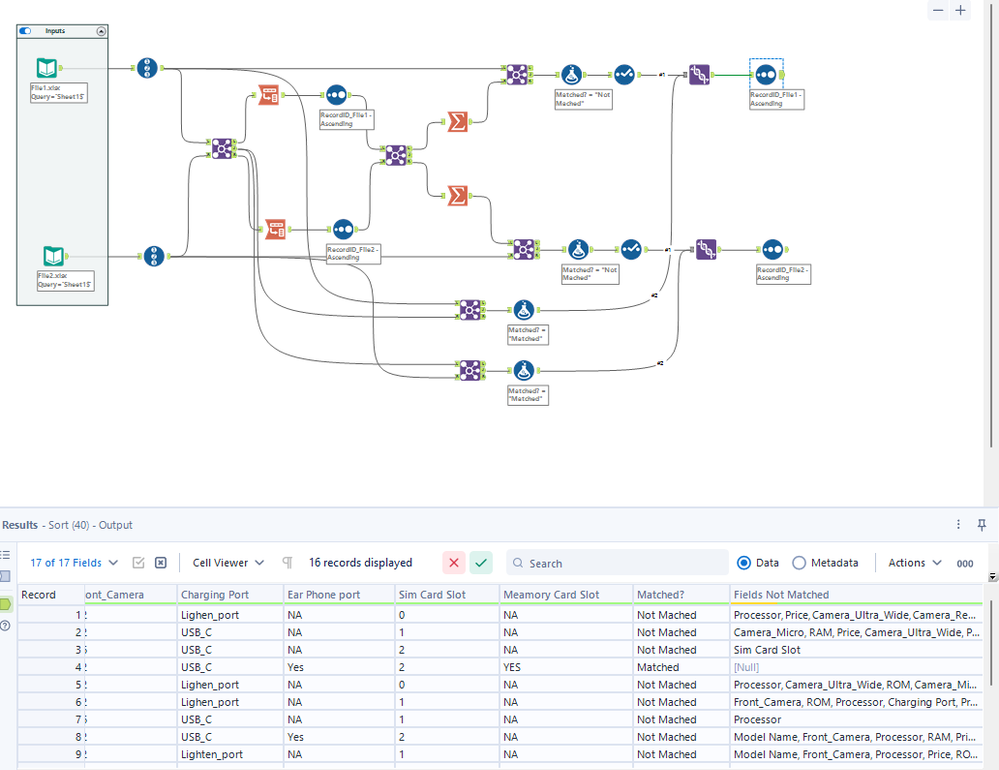Select Sort tool above first RecordID_File1 annotation
Viewport: 999px width, 770px height.
[x=336, y=95]
